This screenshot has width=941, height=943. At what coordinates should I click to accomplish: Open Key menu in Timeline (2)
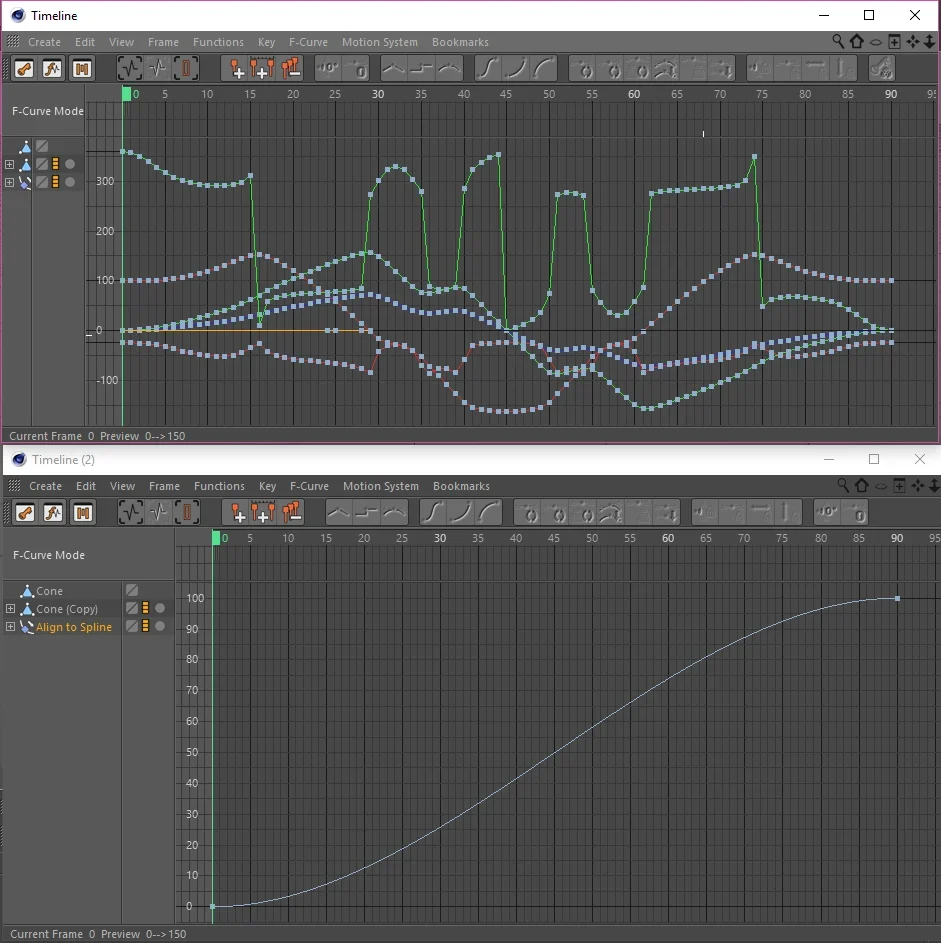[268, 486]
